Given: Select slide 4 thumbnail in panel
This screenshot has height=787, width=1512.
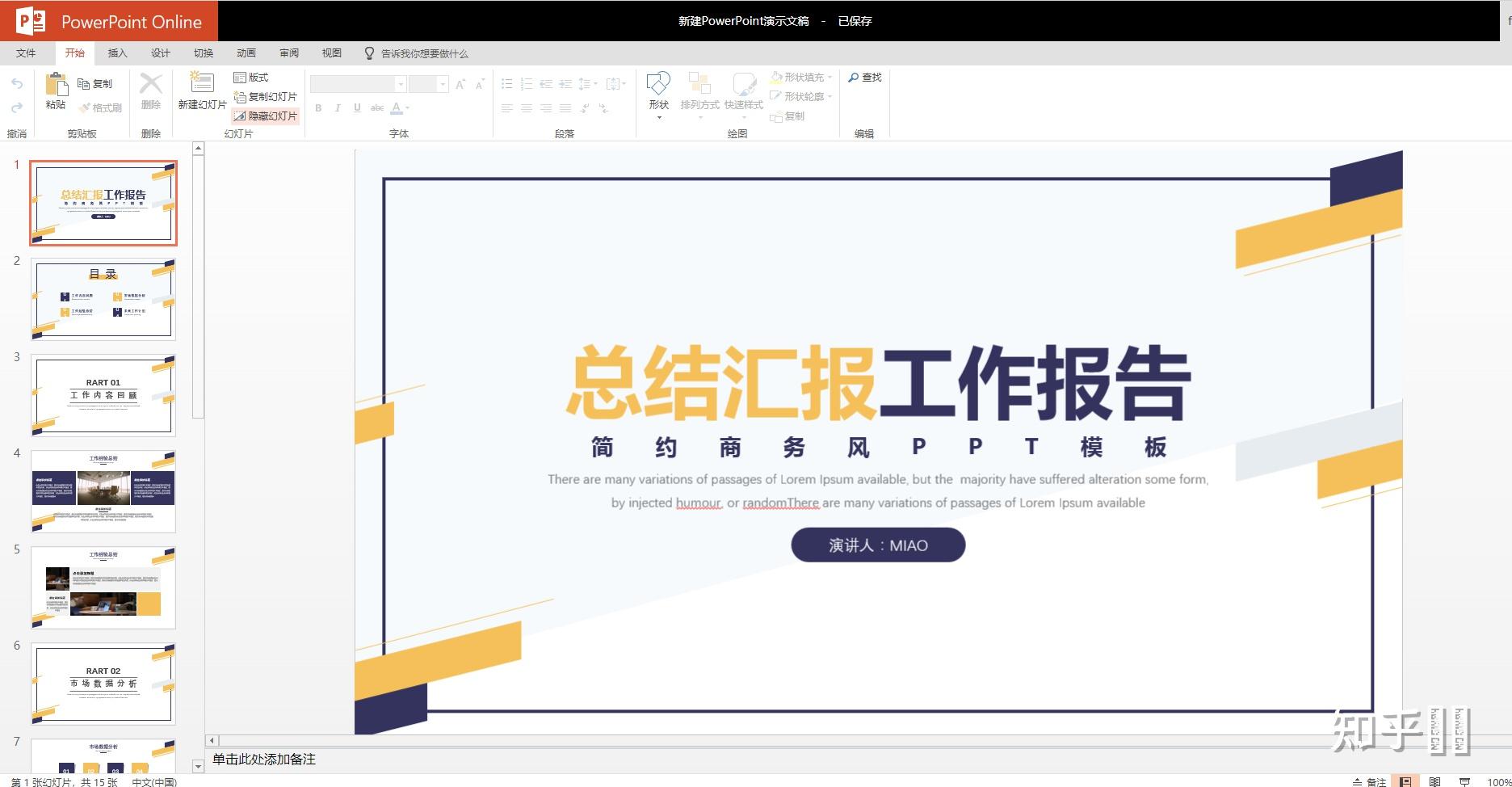Looking at the screenshot, I should point(103,491).
